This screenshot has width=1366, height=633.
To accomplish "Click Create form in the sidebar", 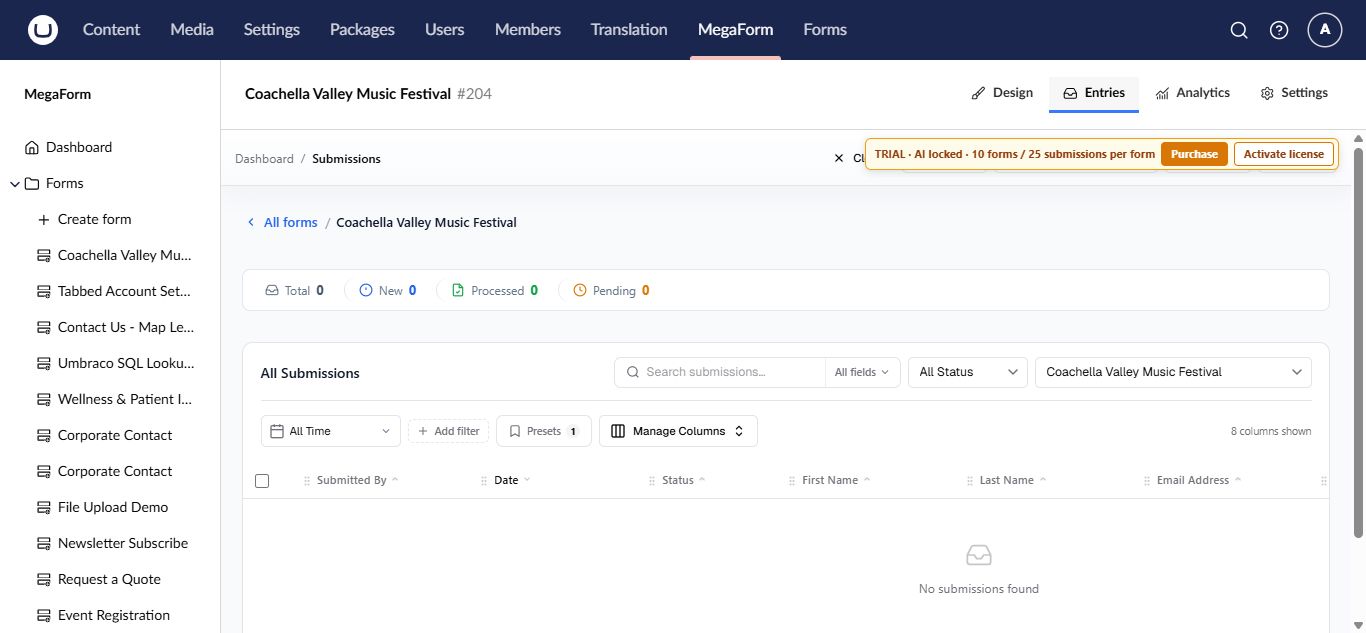I will tap(94, 219).
